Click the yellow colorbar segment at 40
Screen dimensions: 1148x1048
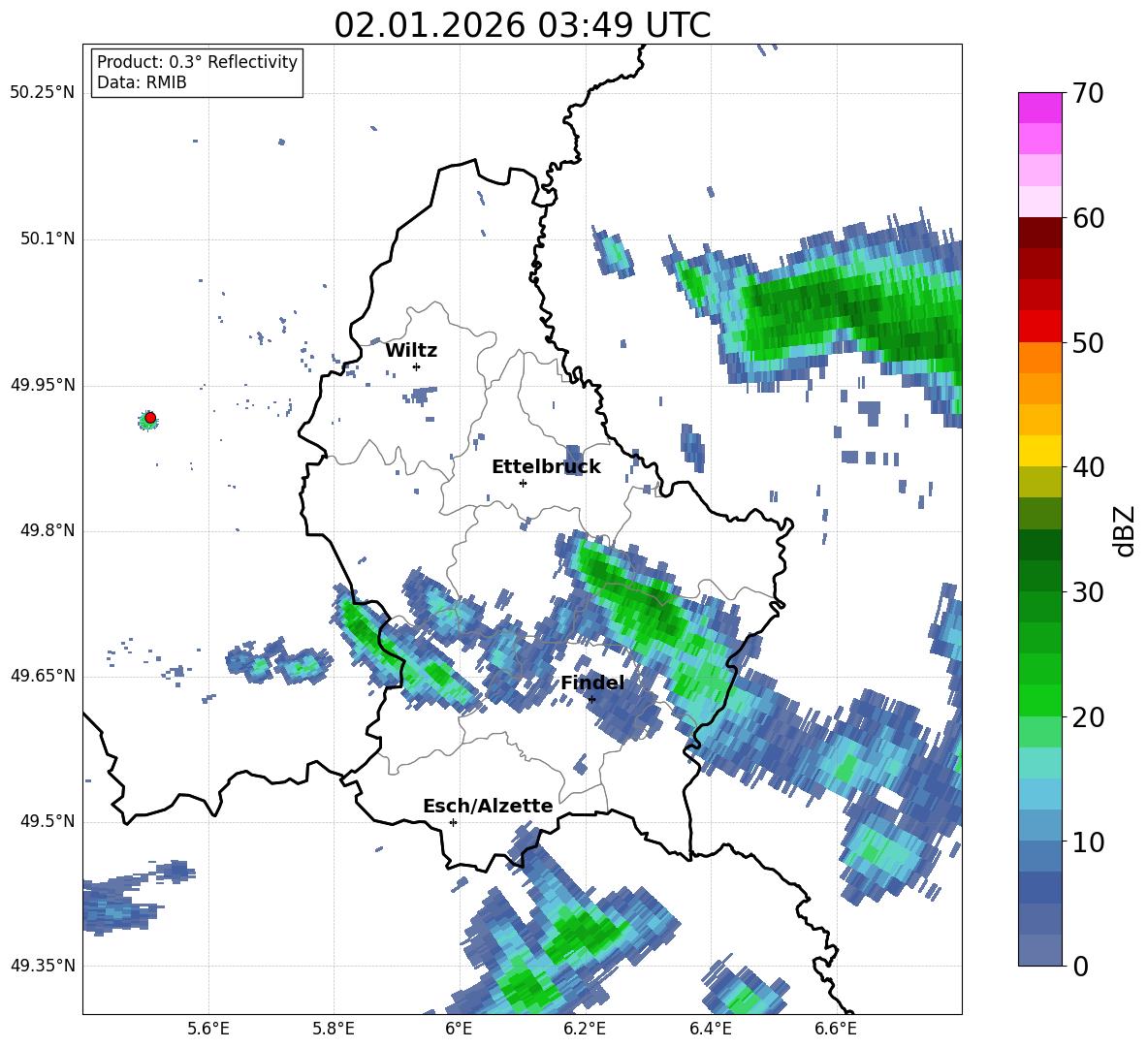click(1039, 452)
